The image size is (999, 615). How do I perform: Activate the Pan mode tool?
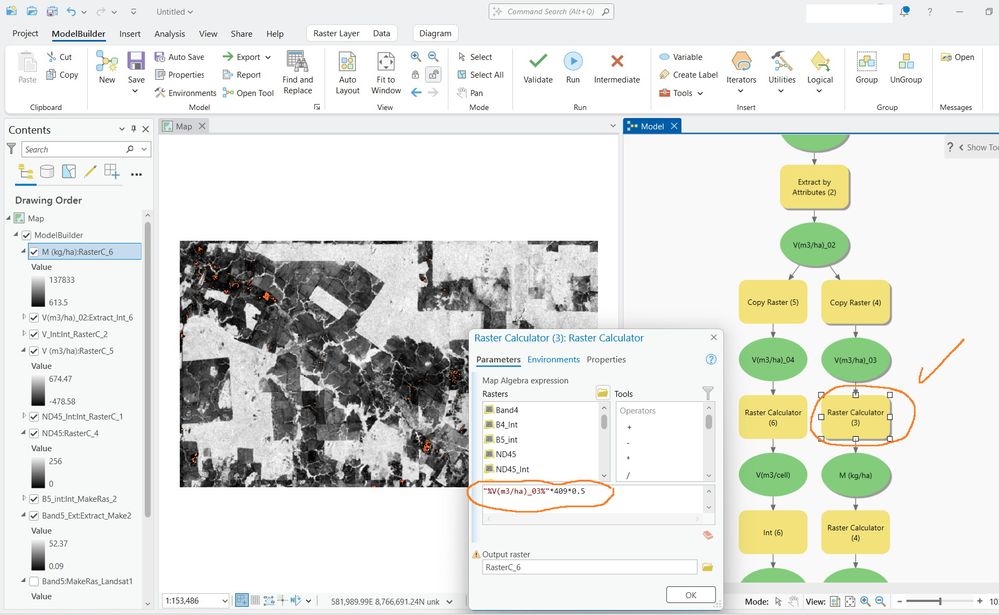click(470, 93)
